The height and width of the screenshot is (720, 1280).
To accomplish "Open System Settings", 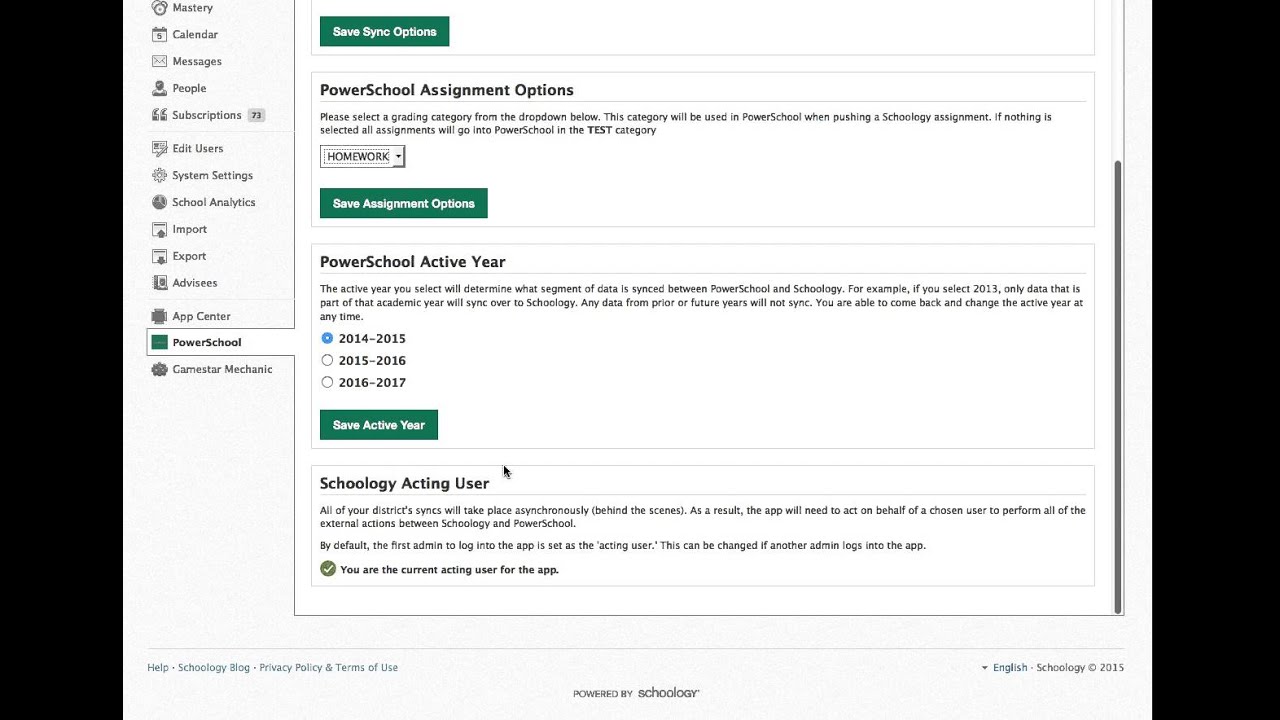I will [x=212, y=175].
